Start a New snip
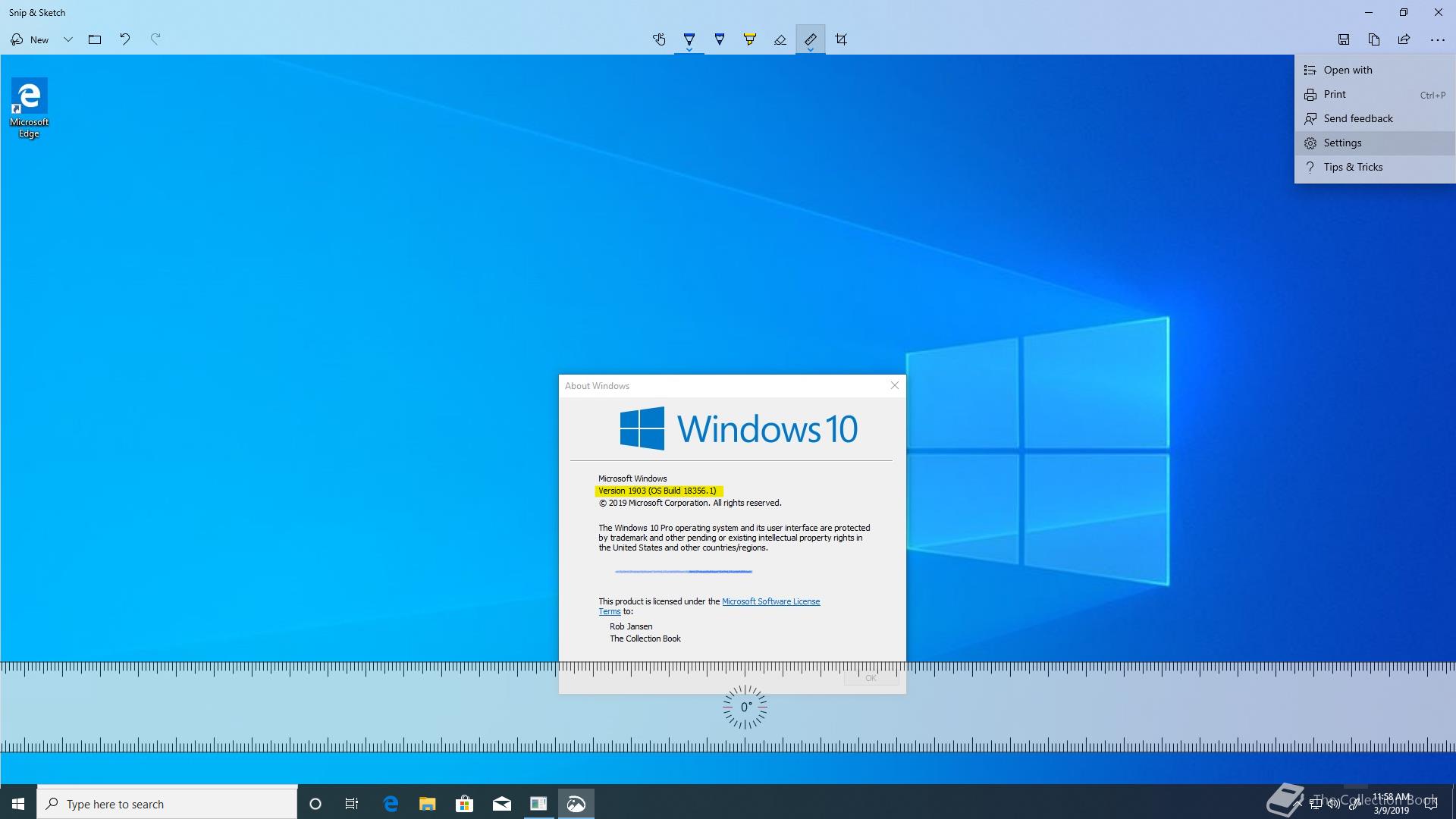 [x=30, y=39]
